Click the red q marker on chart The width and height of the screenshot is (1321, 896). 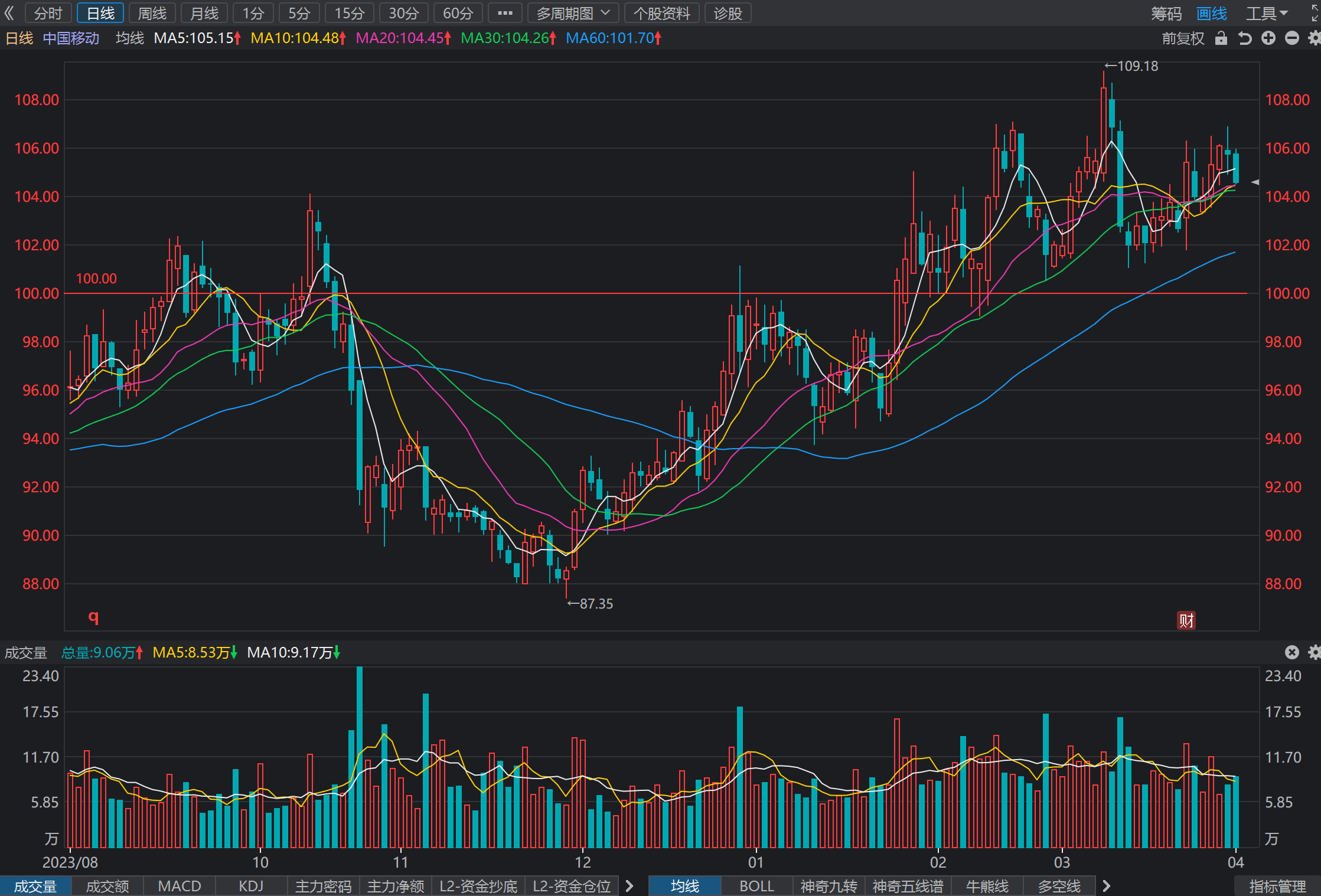tap(93, 617)
